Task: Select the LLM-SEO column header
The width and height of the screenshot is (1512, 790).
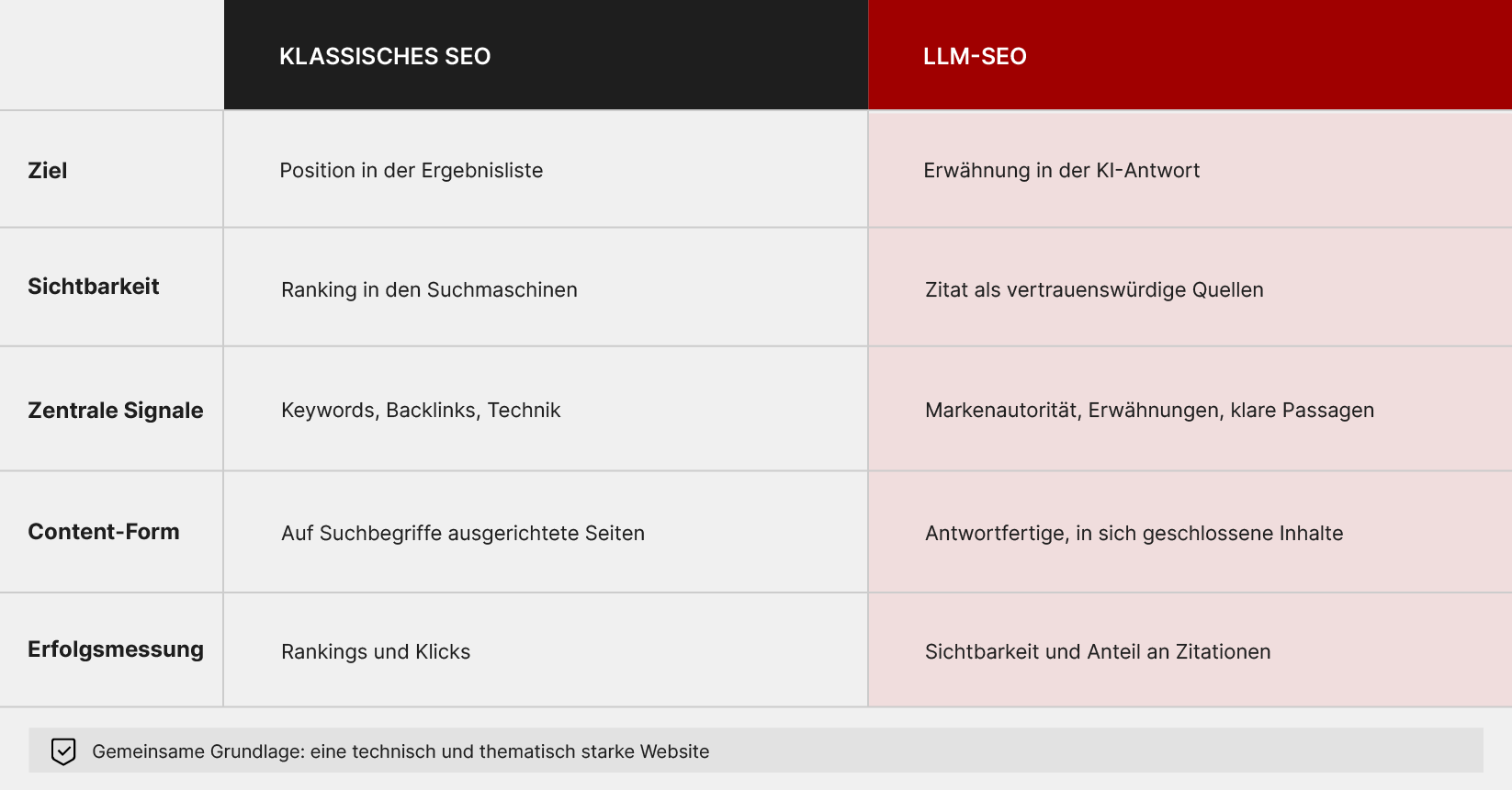Action: (x=1190, y=55)
